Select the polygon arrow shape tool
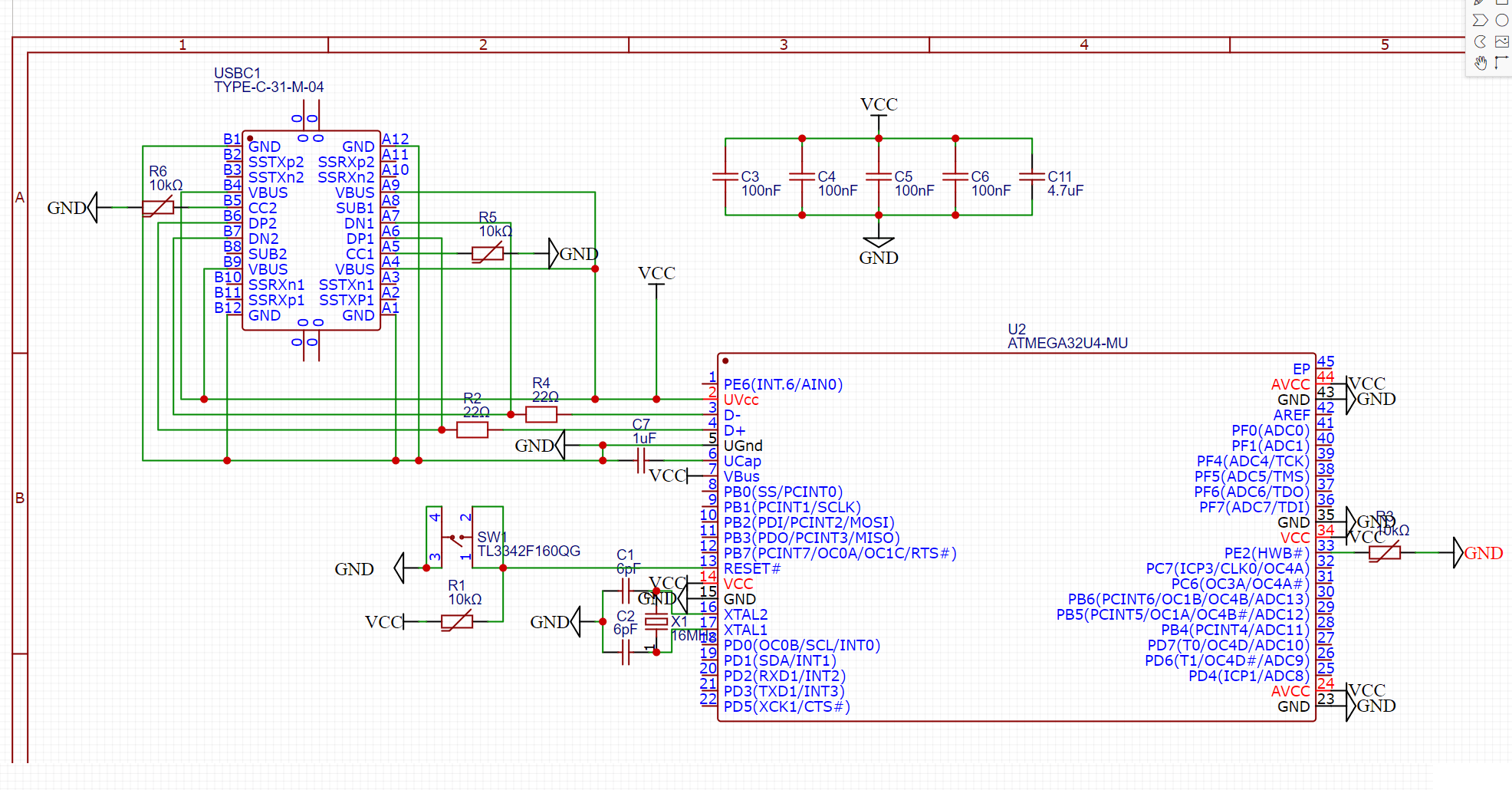1512x790 pixels. (x=1480, y=21)
